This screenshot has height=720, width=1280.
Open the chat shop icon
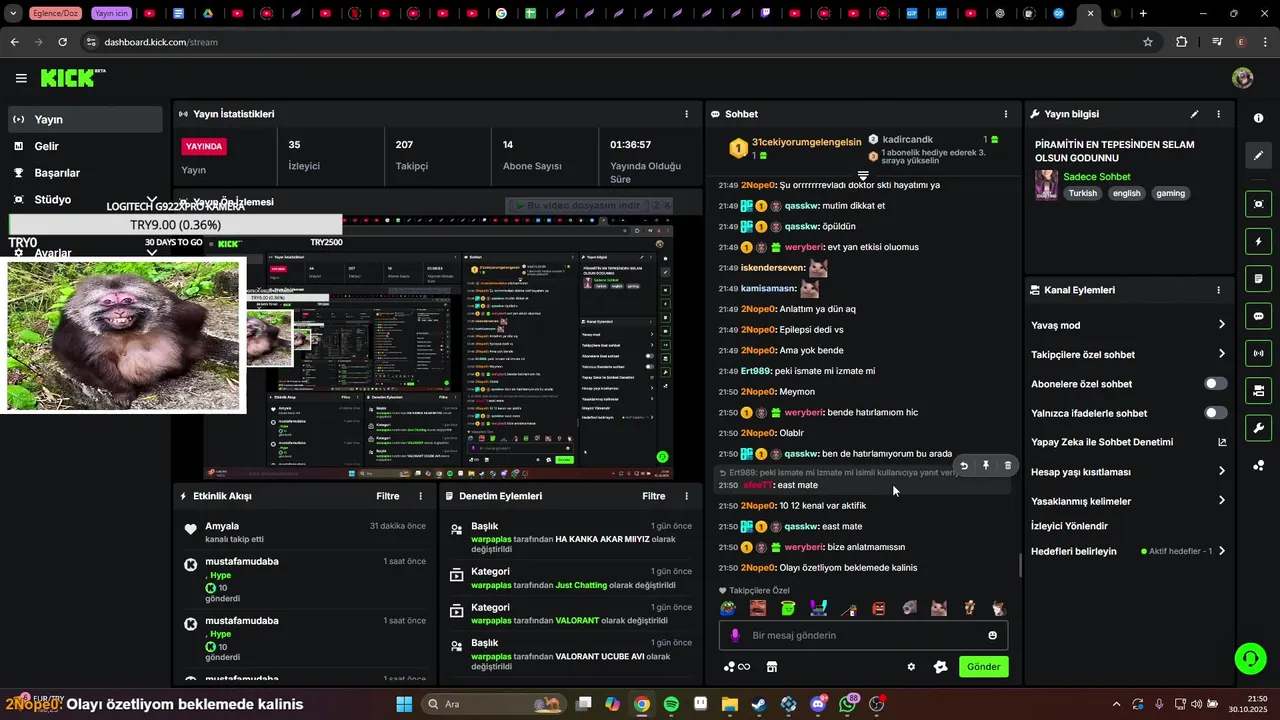772,667
